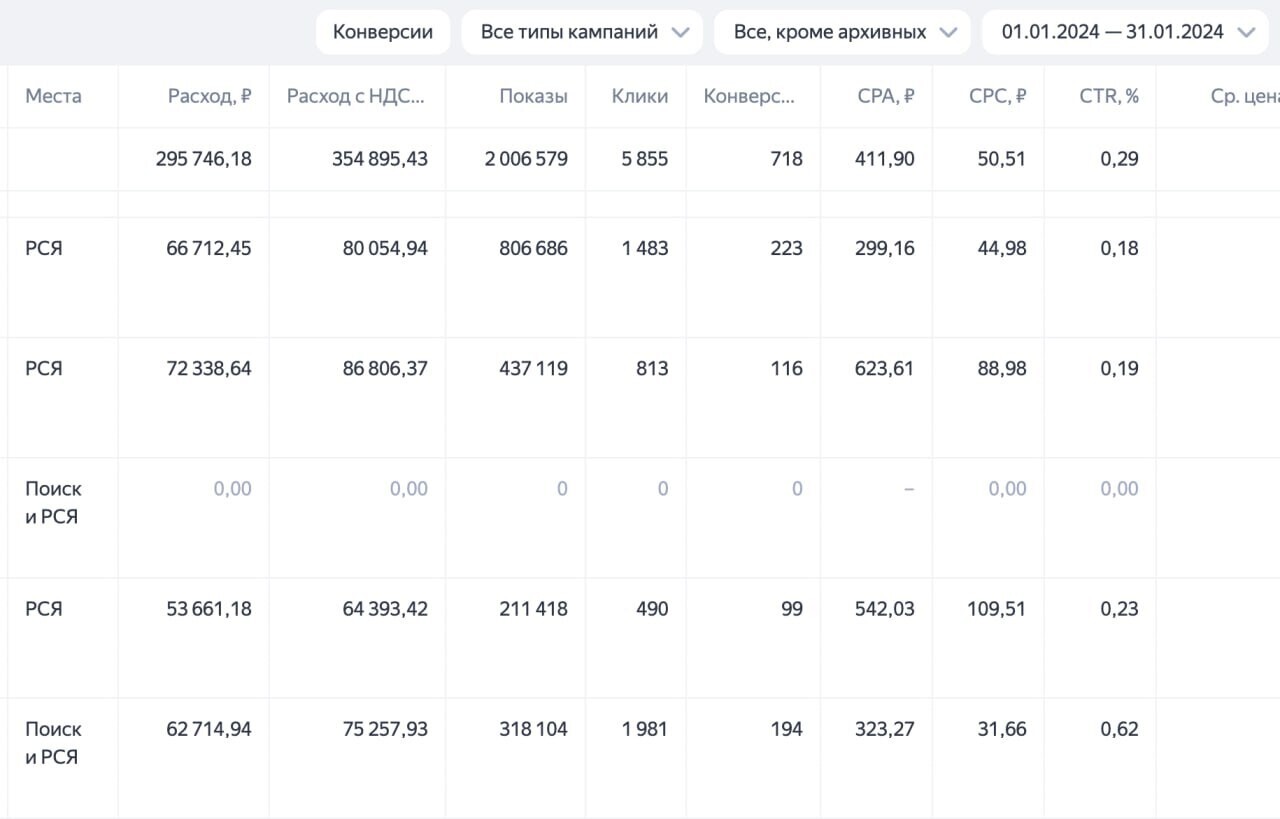Viewport: 1280px width, 819px height.
Task: Expand the Все типы кампаний dropdown
Action: (584, 32)
